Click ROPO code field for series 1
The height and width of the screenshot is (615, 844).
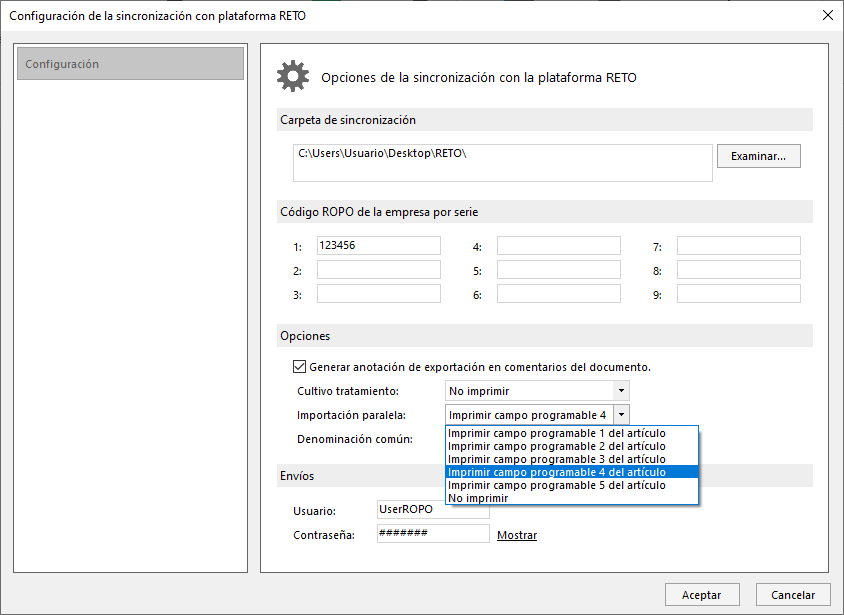coord(378,245)
